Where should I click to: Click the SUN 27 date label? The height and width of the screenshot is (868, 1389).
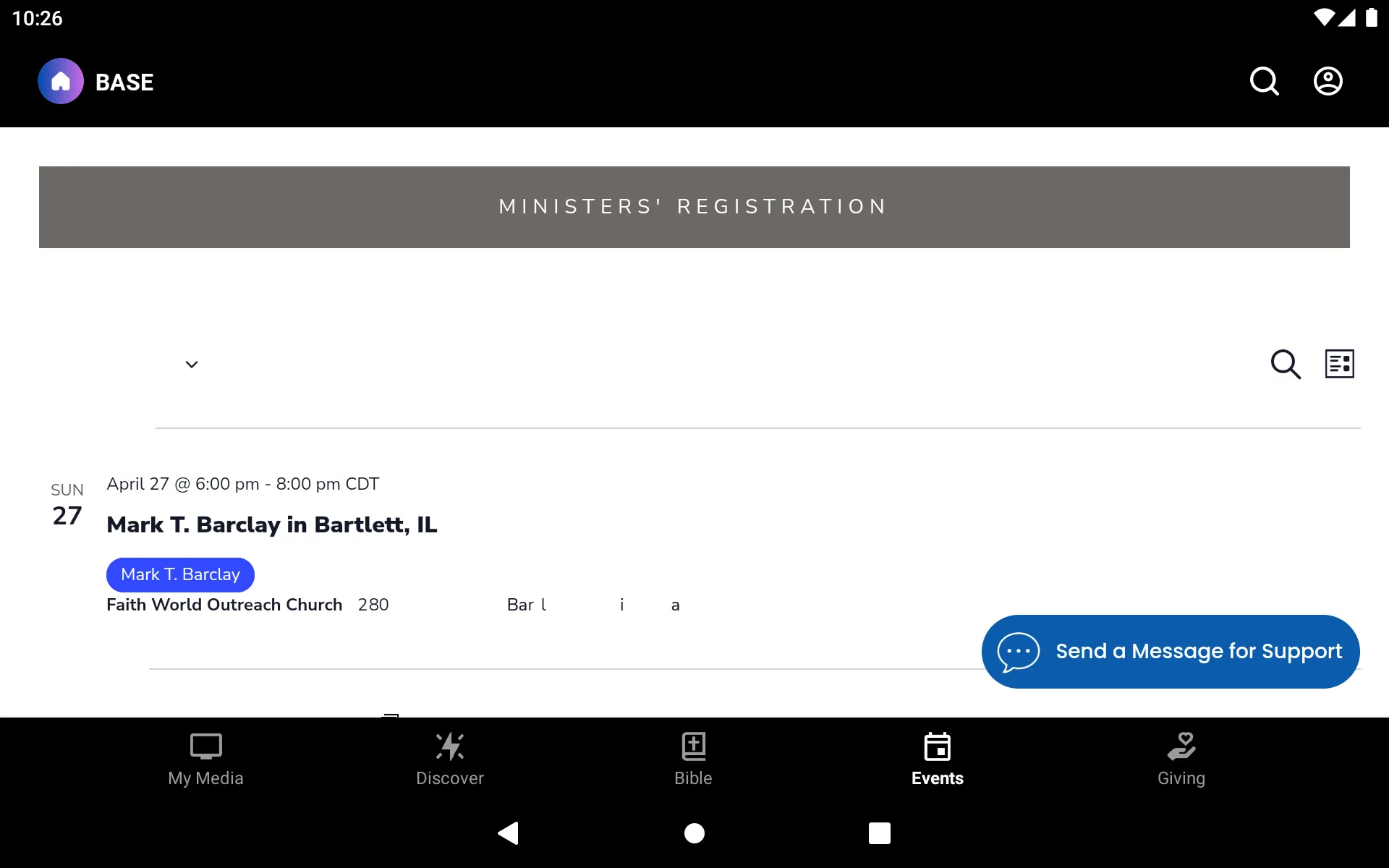(67, 505)
